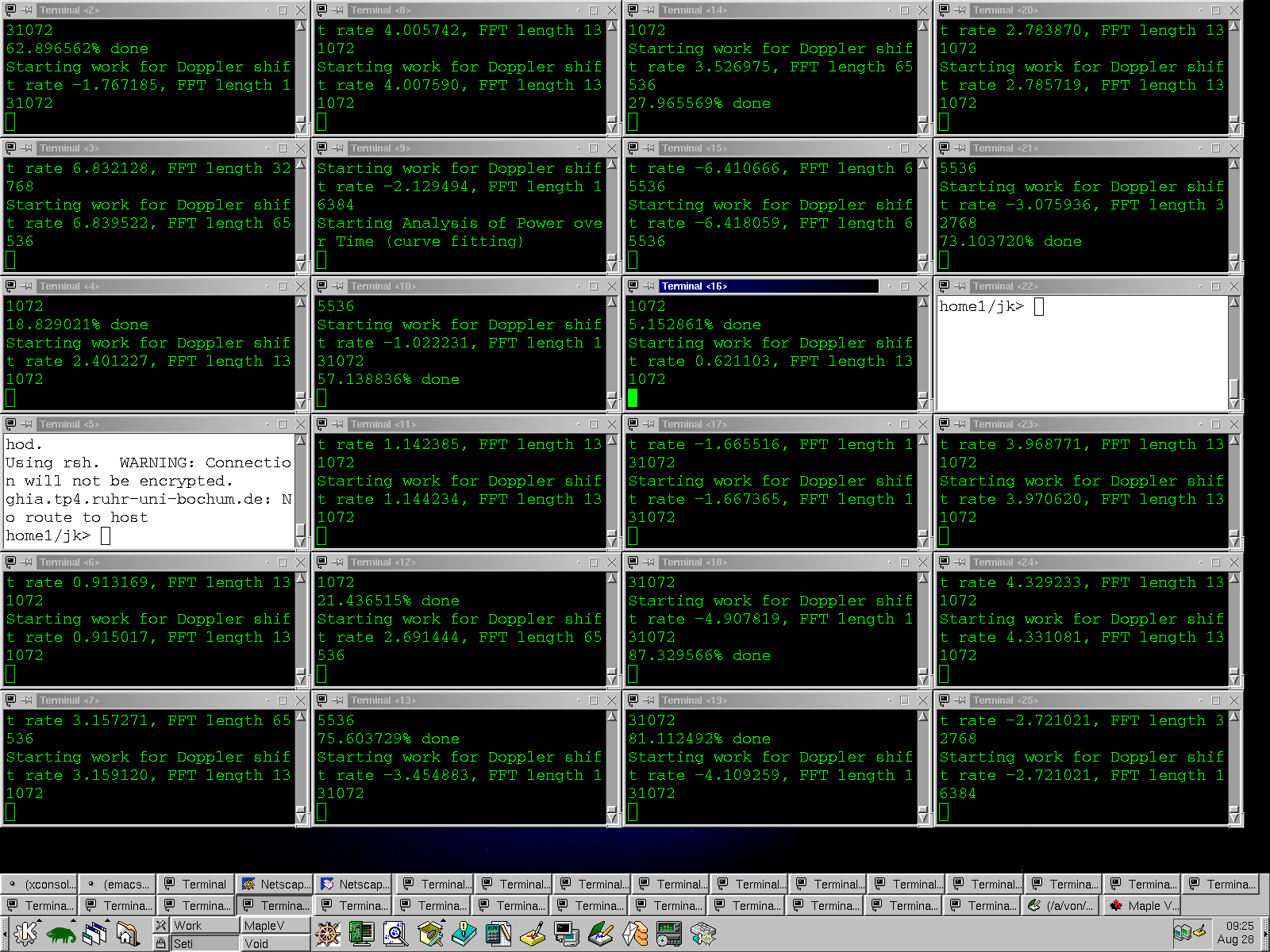The image size is (1270, 952).
Task: Open window menu icon of Terminal <14>
Action: [633, 10]
